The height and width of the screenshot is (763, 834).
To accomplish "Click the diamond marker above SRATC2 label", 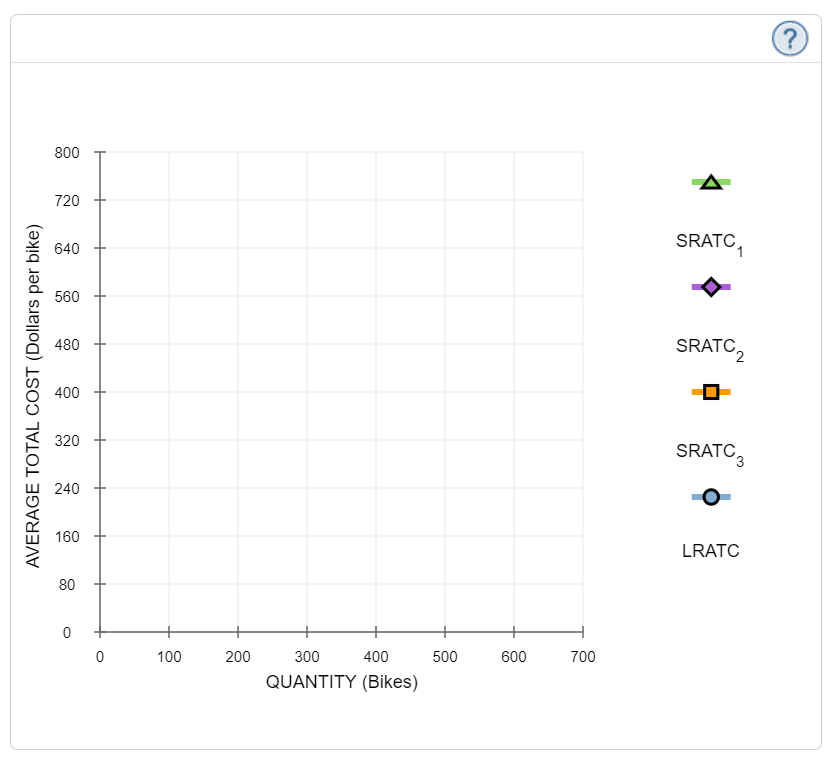I will click(x=711, y=287).
